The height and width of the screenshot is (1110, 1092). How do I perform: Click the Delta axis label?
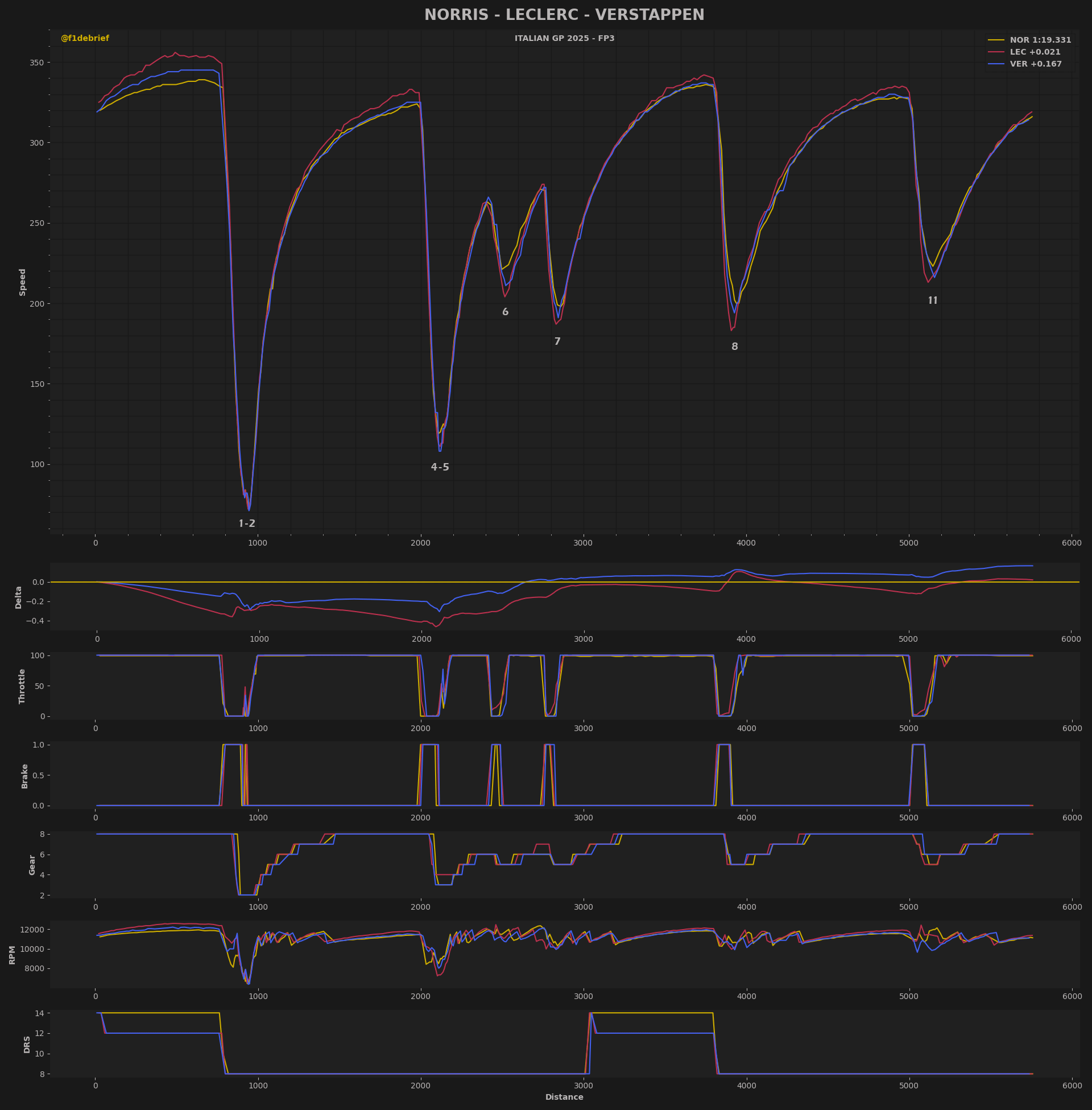[18, 597]
